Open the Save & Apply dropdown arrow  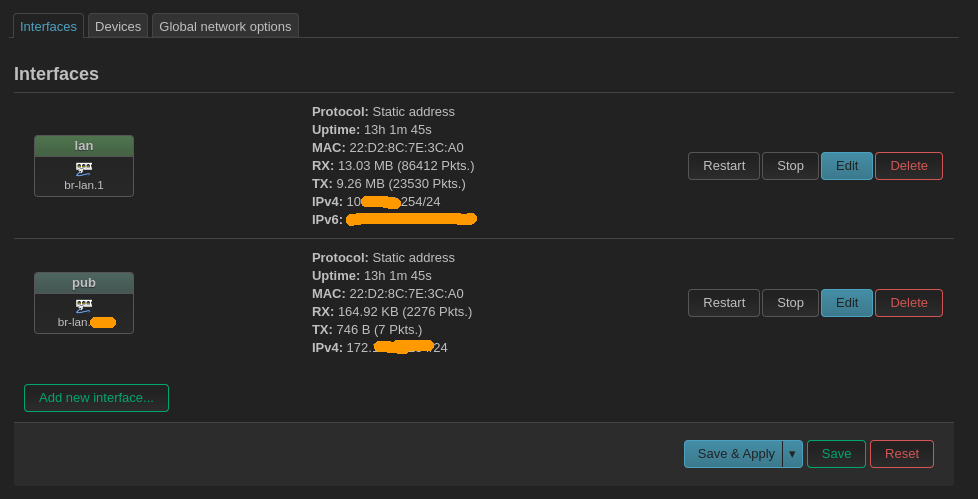pos(792,454)
